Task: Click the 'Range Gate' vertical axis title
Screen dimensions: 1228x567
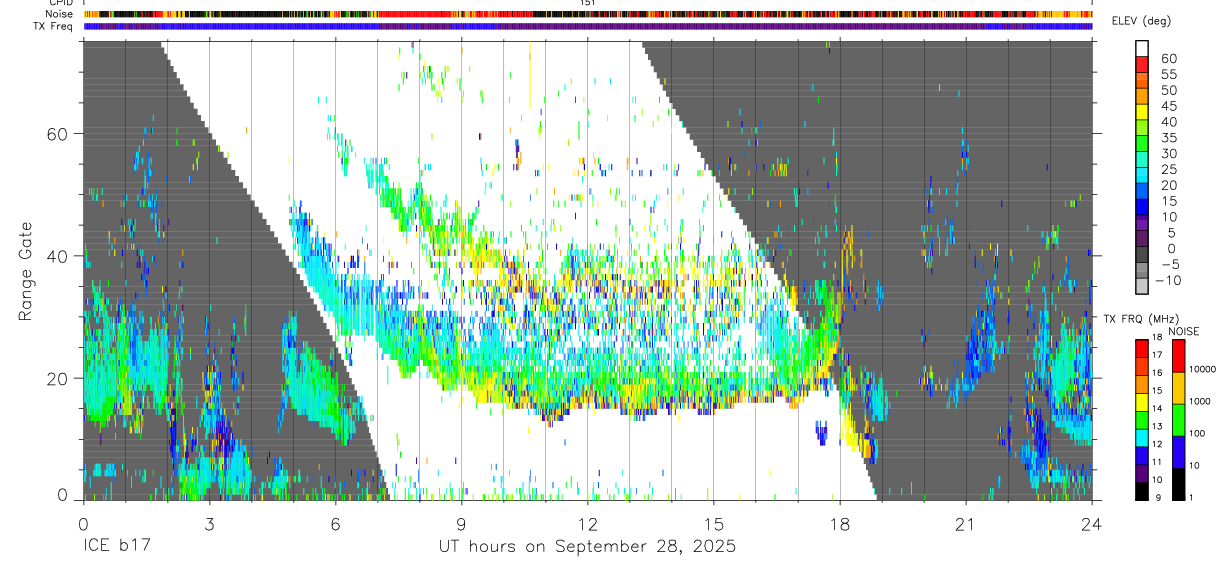Action: [x=26, y=272]
